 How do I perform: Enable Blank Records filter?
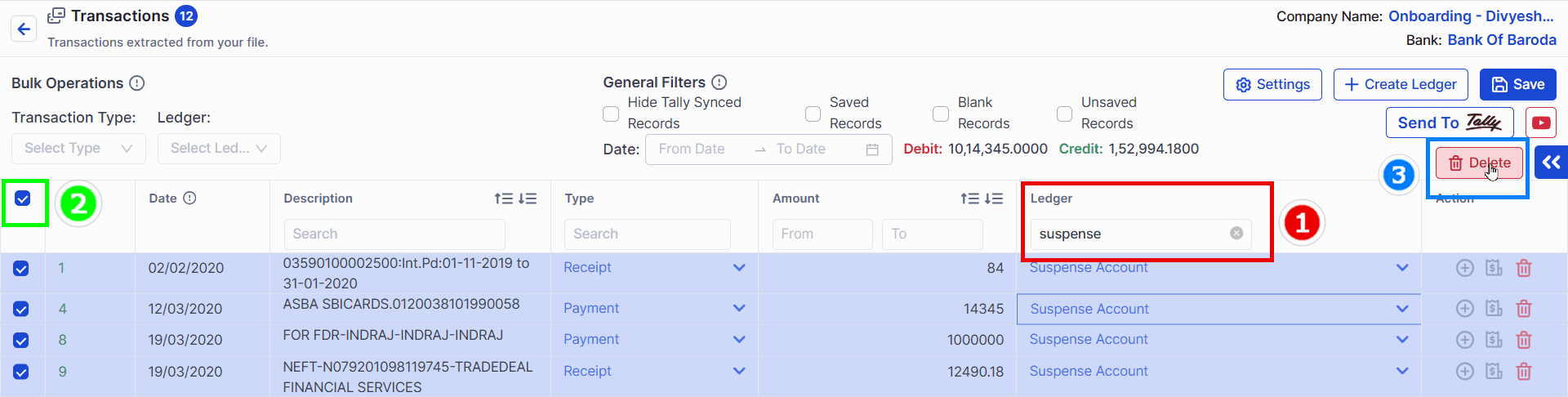click(941, 114)
